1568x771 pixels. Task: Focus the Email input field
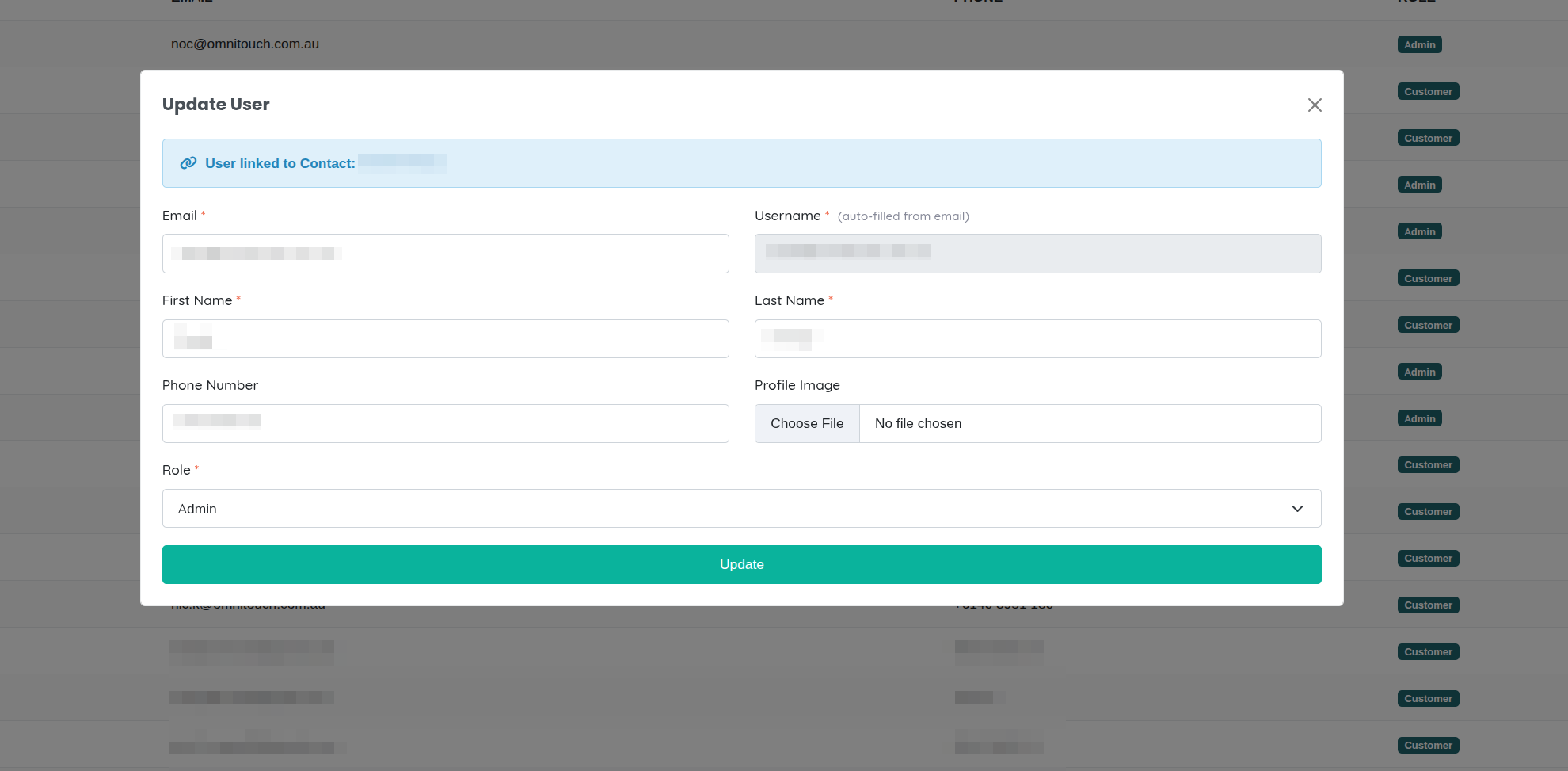tap(445, 253)
